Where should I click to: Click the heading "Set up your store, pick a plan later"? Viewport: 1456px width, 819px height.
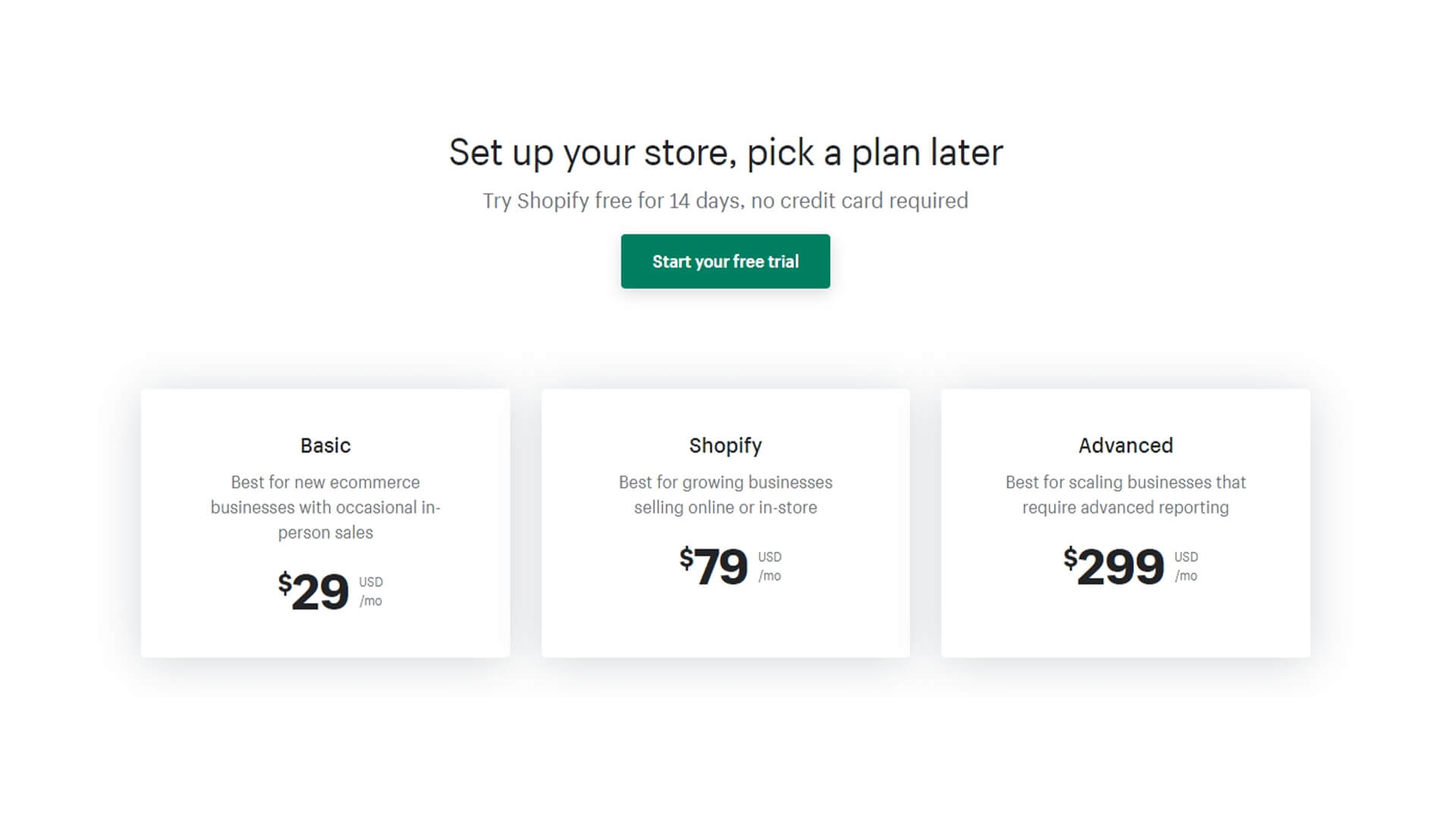pyautogui.click(x=725, y=152)
